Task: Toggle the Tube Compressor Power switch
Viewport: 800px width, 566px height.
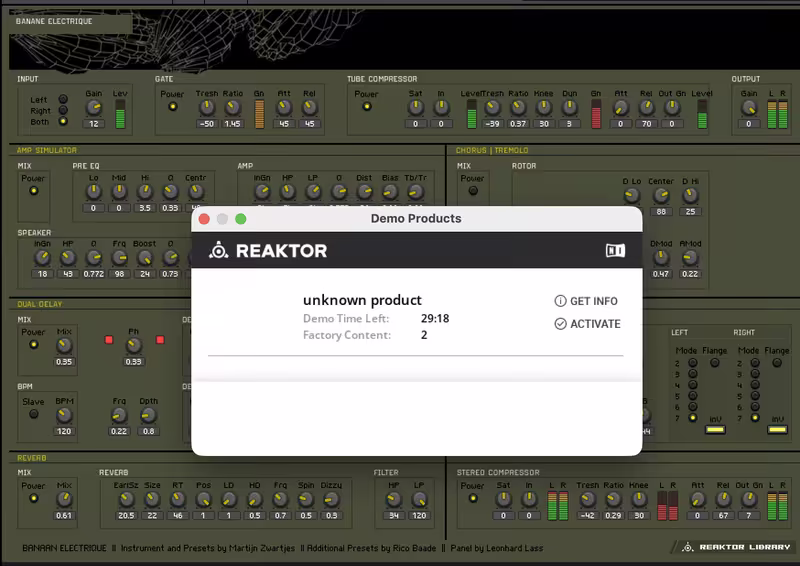Action: click(366, 107)
